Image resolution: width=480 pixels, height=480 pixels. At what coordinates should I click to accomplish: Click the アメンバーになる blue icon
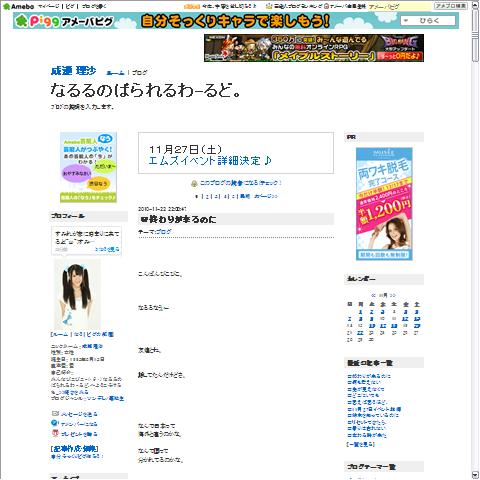(55, 423)
